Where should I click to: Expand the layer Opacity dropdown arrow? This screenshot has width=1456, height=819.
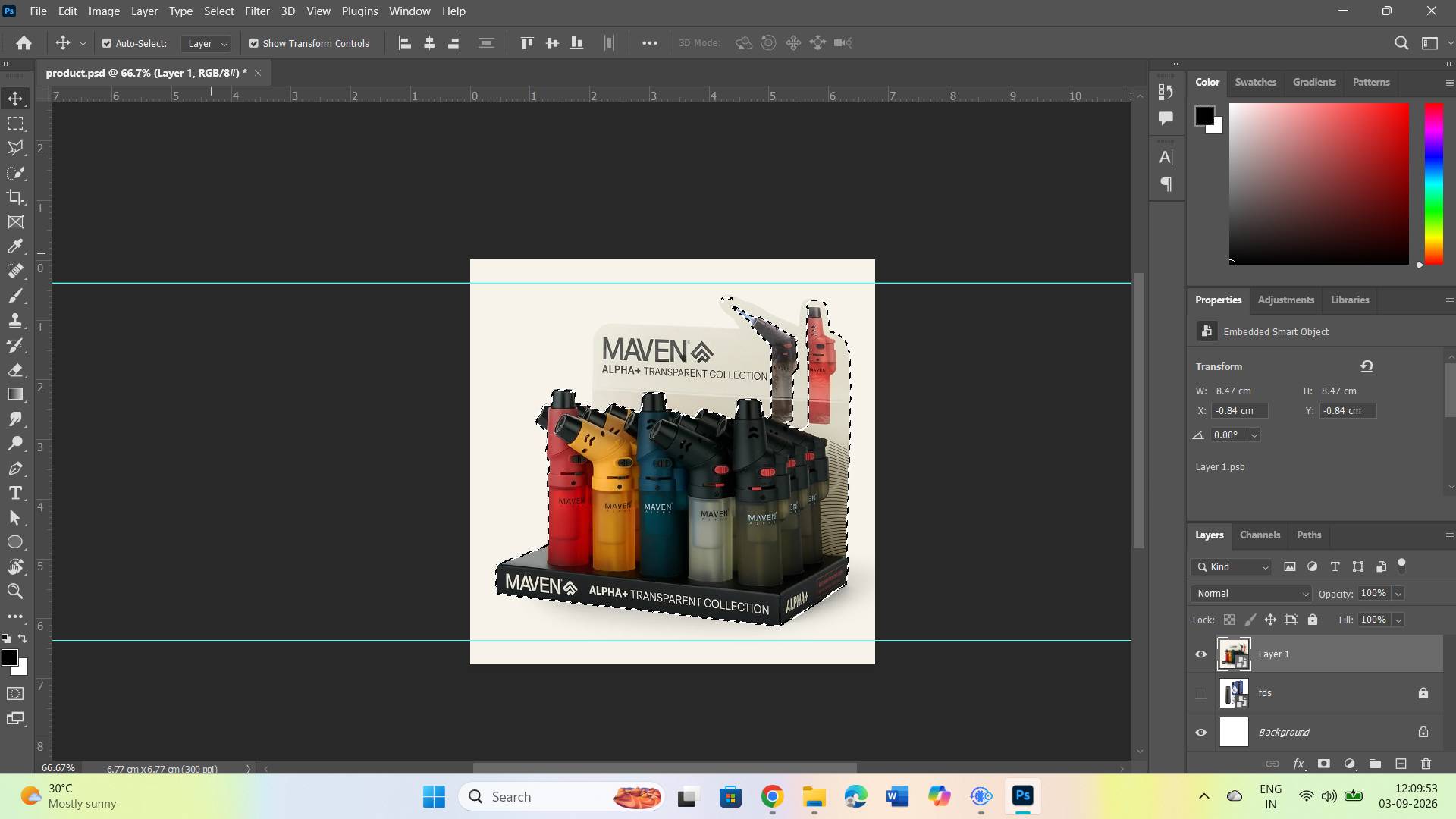pos(1398,594)
